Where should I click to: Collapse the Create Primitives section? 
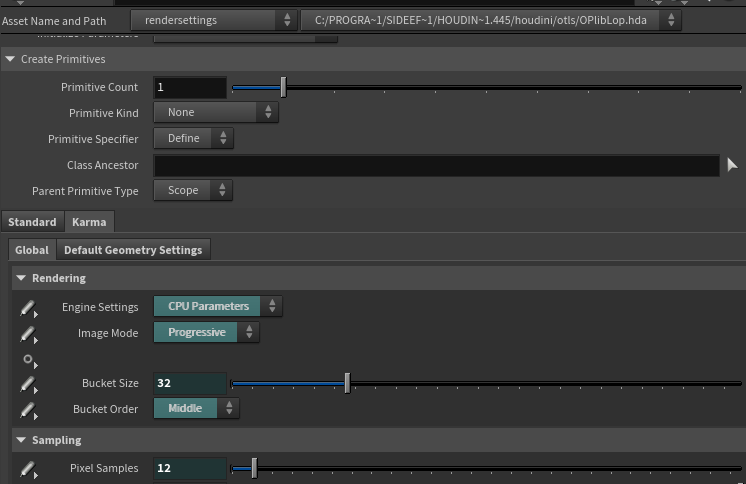point(10,59)
